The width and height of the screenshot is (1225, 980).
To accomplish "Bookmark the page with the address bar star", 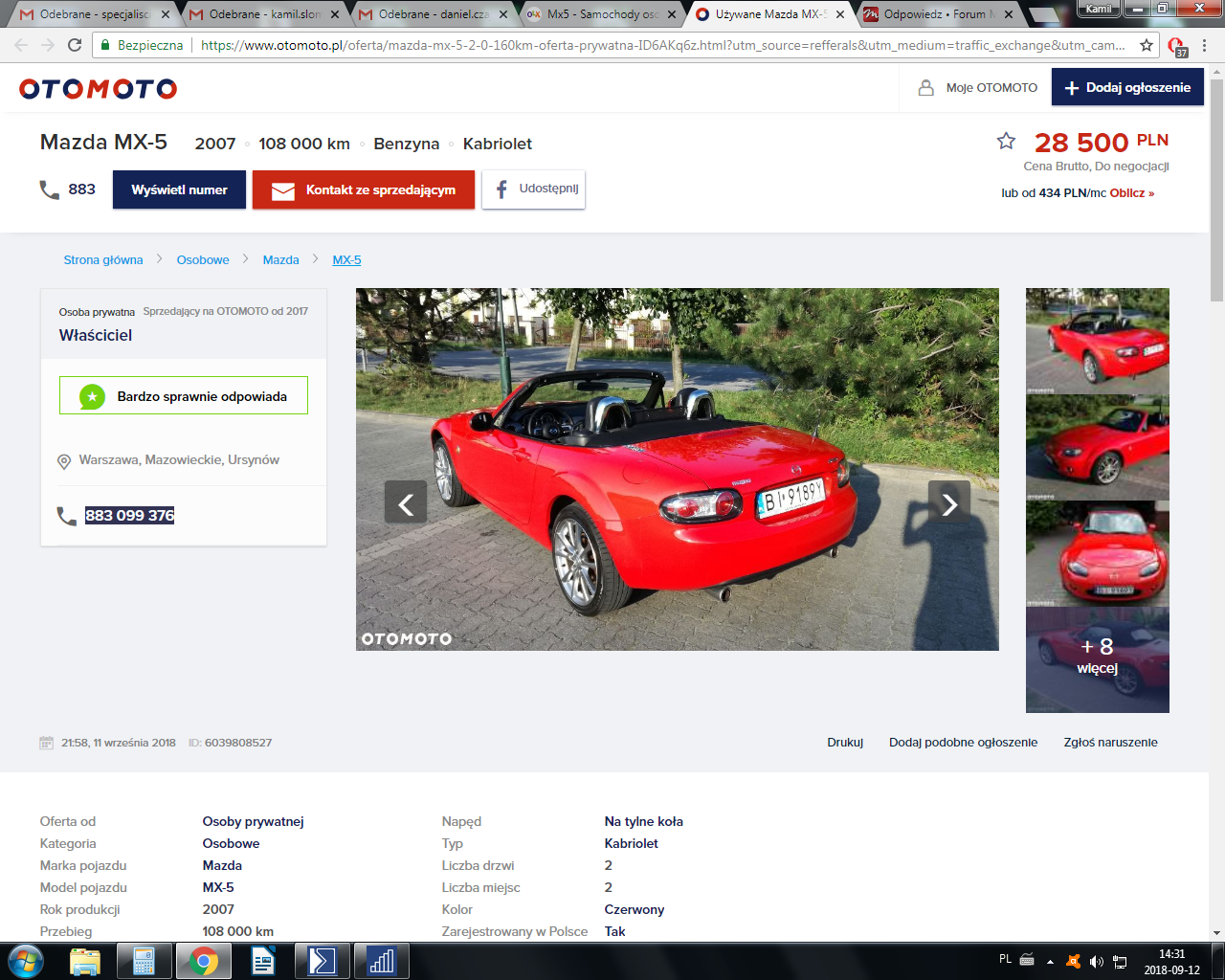I will (x=1147, y=45).
